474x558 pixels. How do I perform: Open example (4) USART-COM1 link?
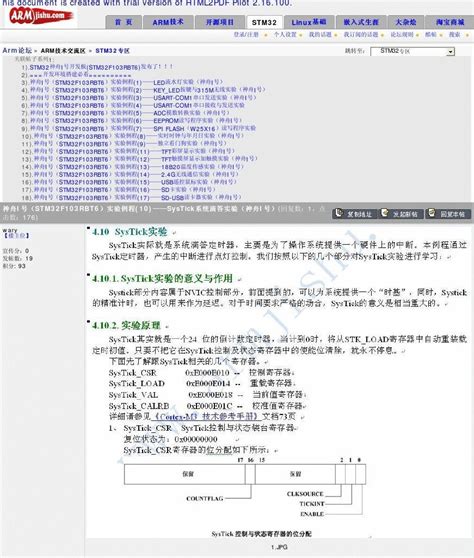(137, 105)
